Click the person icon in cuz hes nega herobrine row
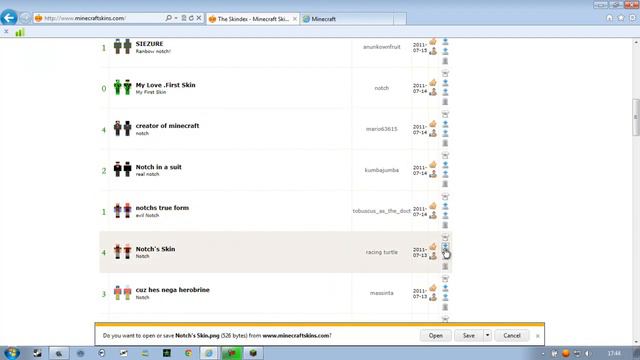Screen dimensions: 640x360 [x=433, y=297]
